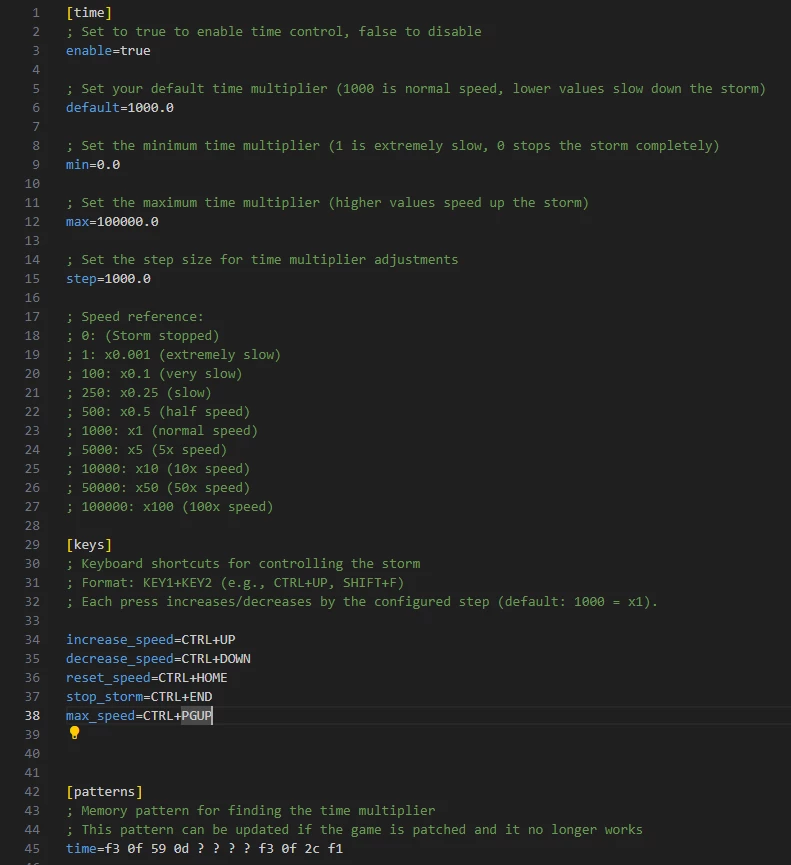
Task: Place cursor on the min=0.0 line
Action: (x=93, y=164)
